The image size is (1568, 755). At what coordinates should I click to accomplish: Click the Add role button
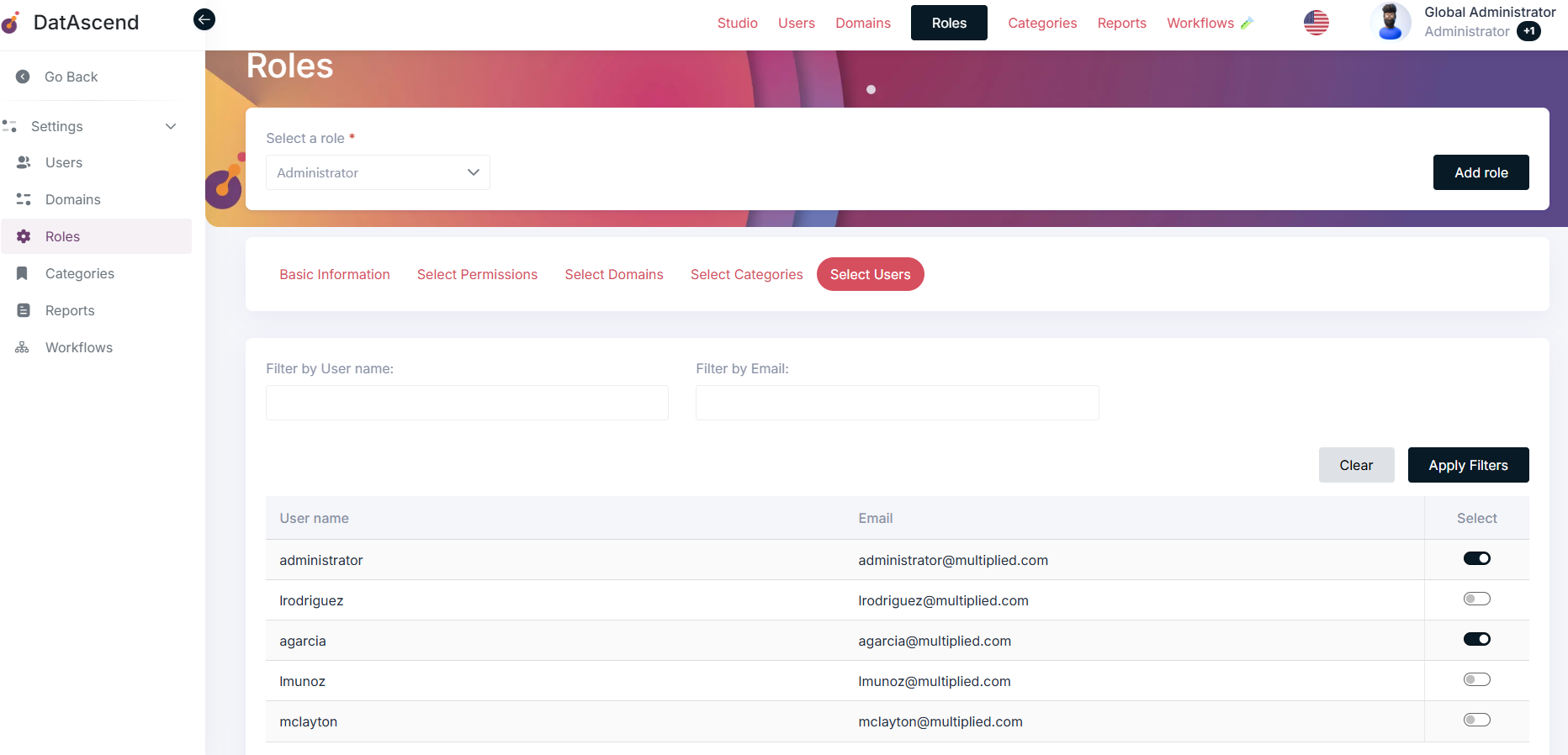coord(1481,172)
